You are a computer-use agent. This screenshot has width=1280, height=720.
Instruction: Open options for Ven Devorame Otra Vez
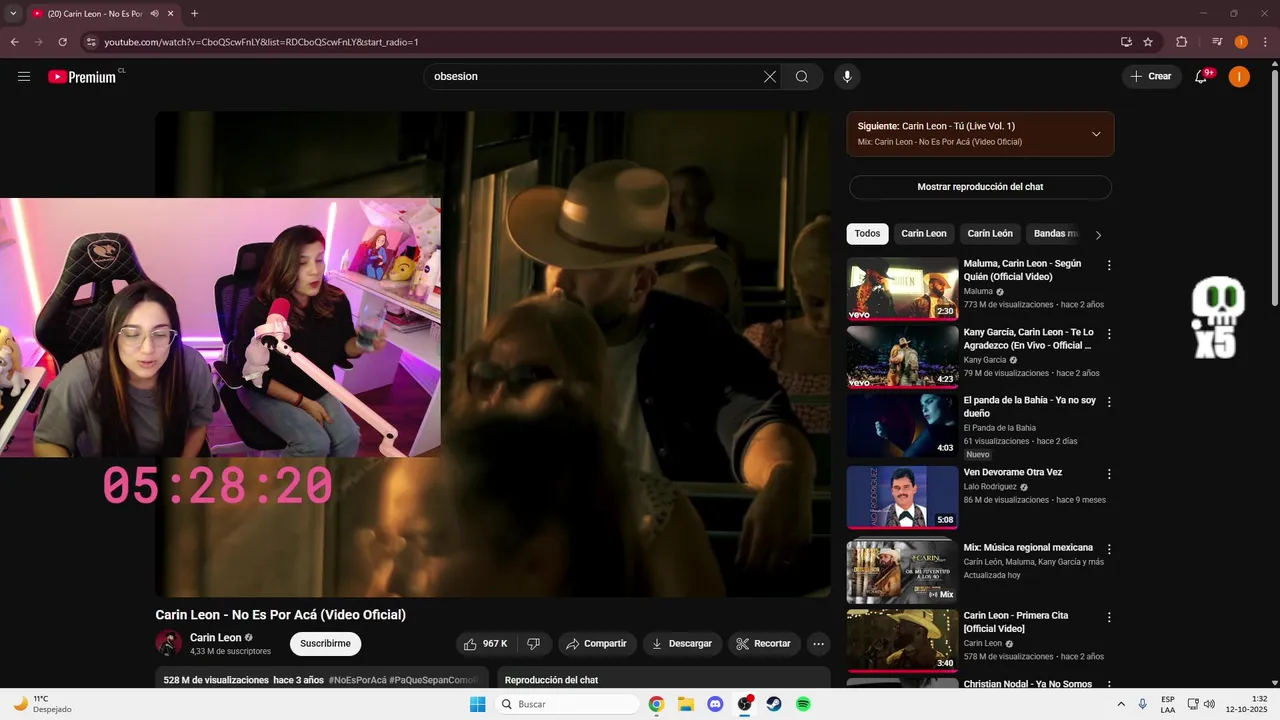point(1109,473)
